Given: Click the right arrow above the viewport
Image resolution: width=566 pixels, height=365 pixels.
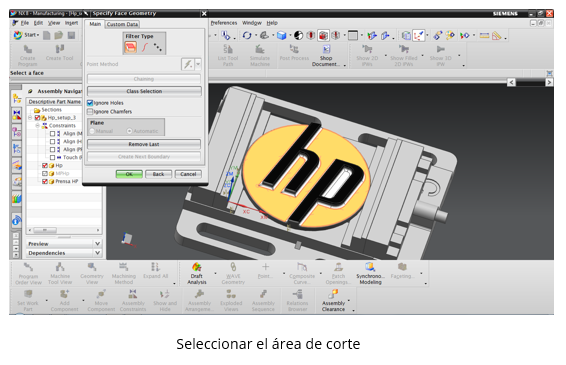Looking at the screenshot, I should pyautogui.click(x=549, y=83).
